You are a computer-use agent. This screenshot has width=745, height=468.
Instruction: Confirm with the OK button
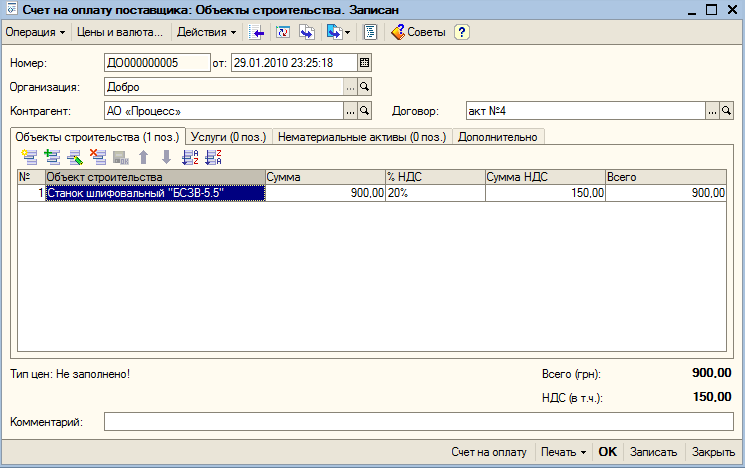click(608, 452)
